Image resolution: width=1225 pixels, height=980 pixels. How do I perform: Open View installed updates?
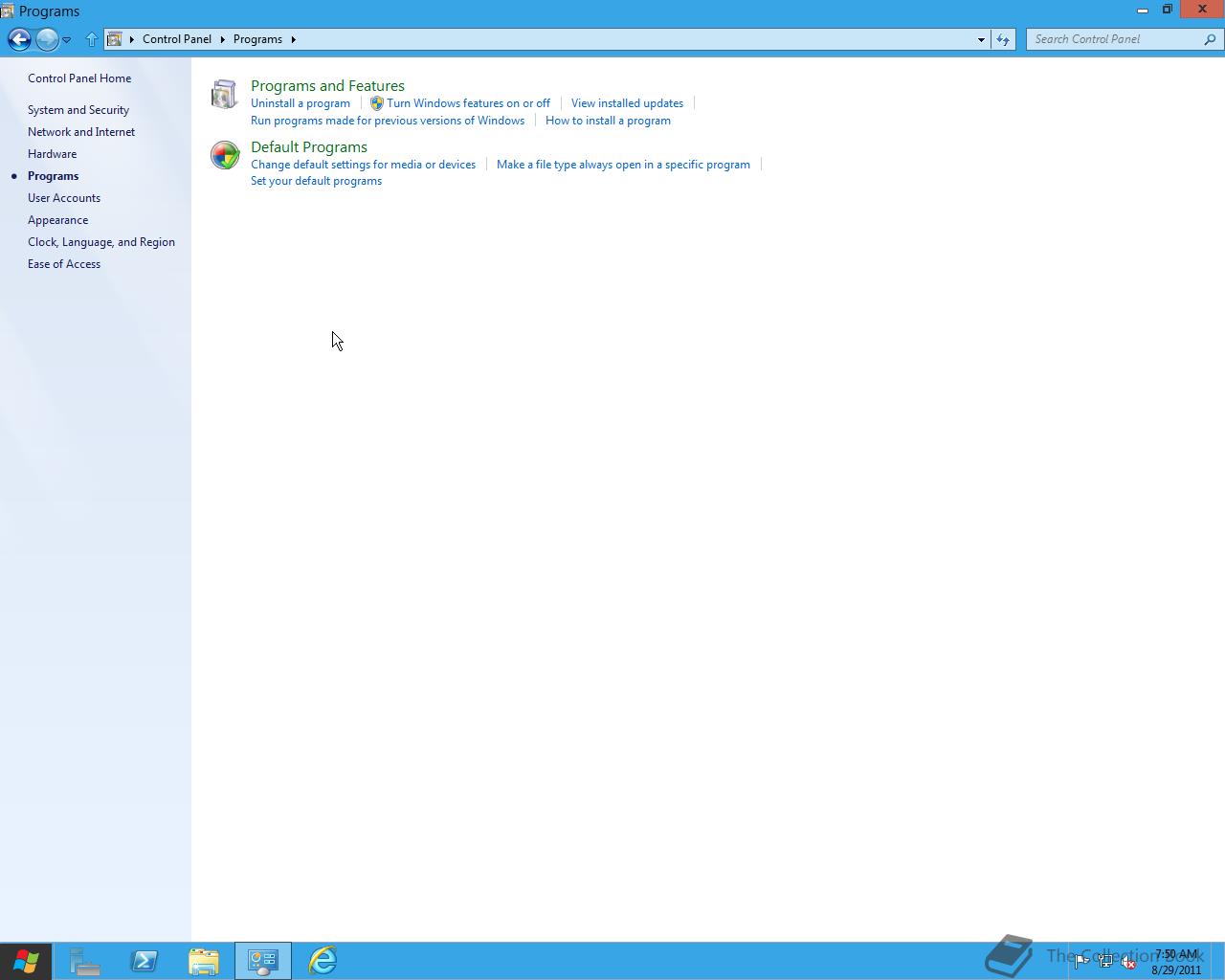(627, 103)
